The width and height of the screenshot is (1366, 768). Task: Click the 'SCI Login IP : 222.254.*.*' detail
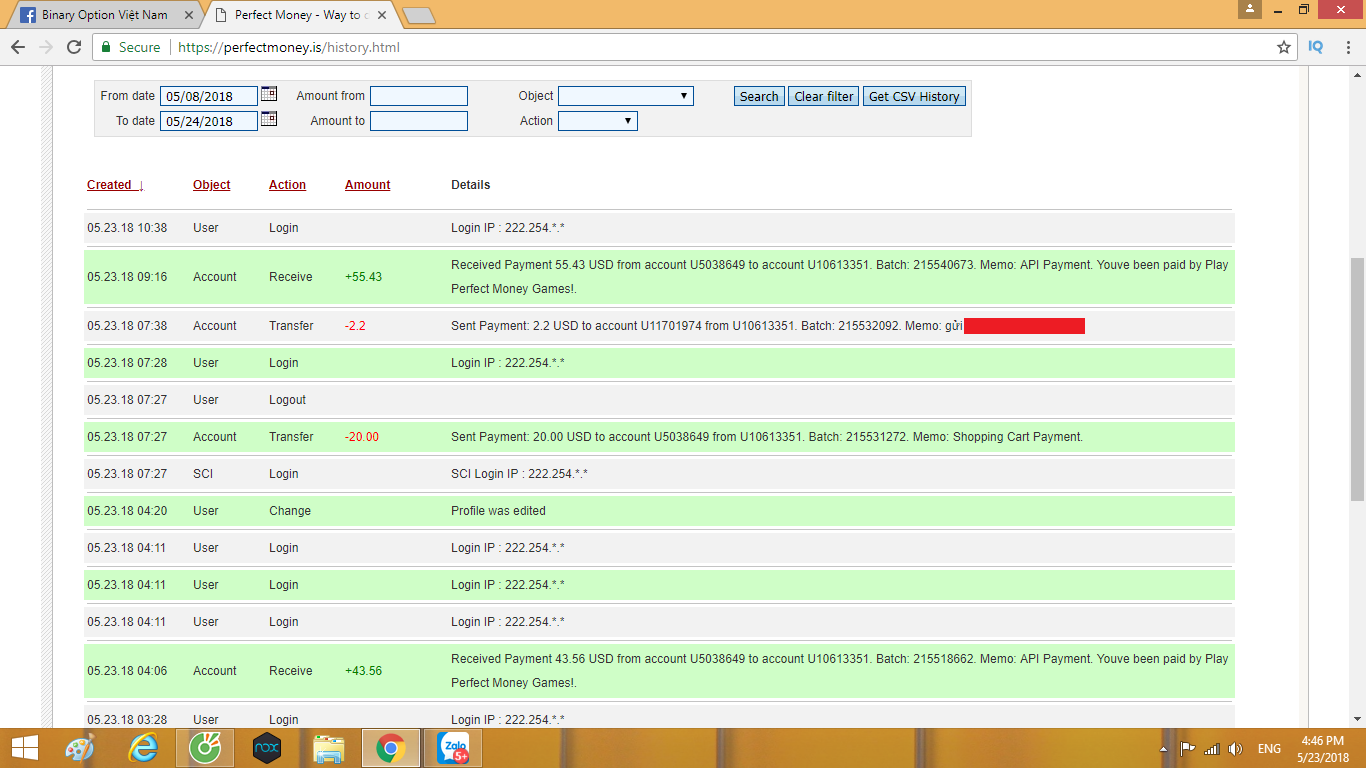(x=519, y=474)
